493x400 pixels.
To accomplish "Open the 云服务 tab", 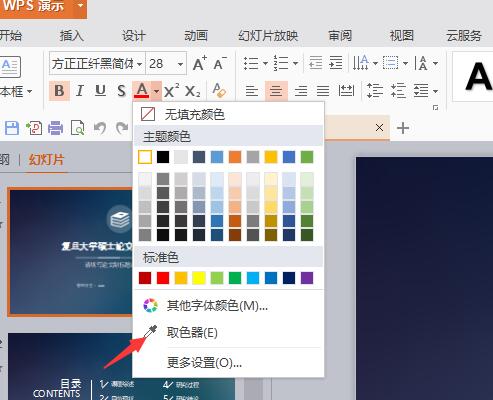I will (x=464, y=35).
